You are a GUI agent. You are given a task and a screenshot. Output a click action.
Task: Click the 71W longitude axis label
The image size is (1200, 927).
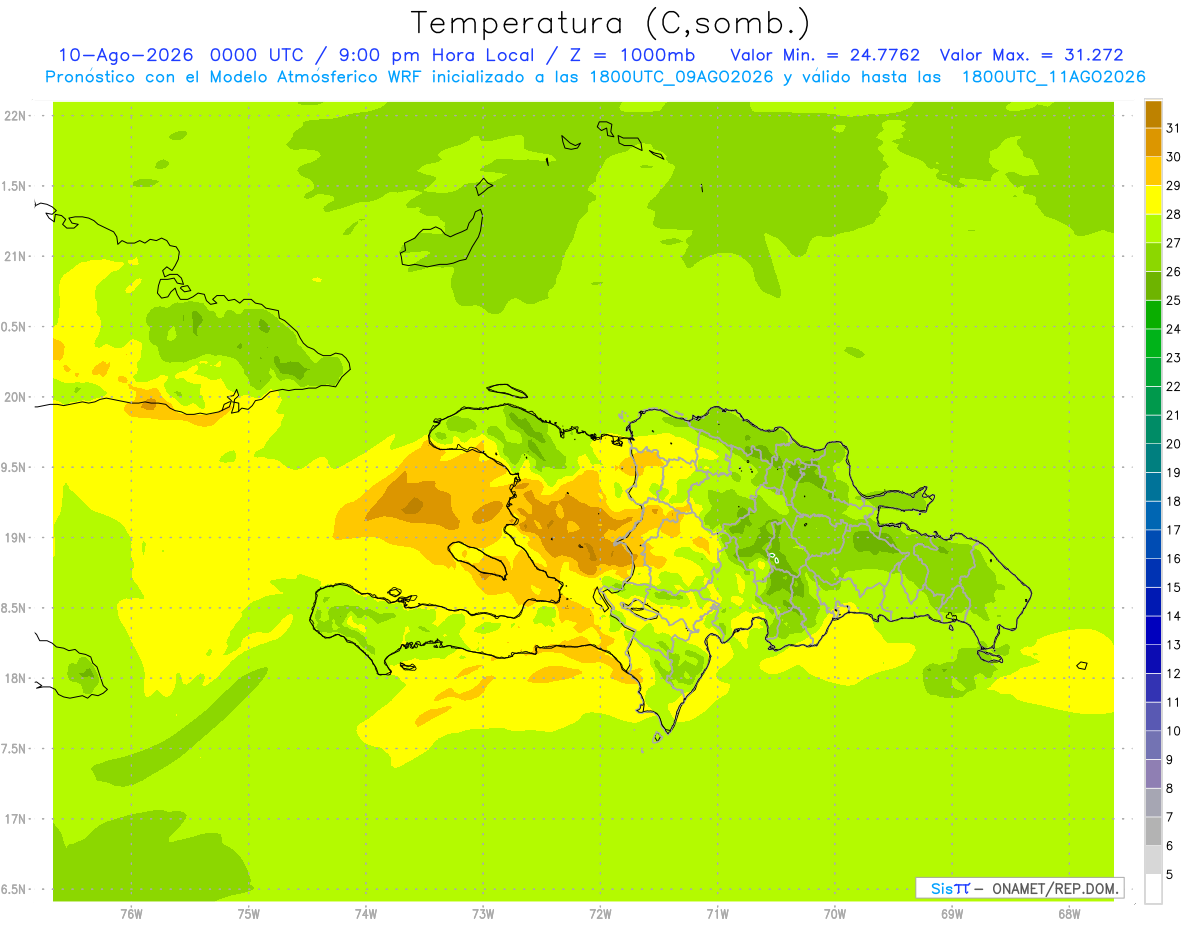point(717,914)
